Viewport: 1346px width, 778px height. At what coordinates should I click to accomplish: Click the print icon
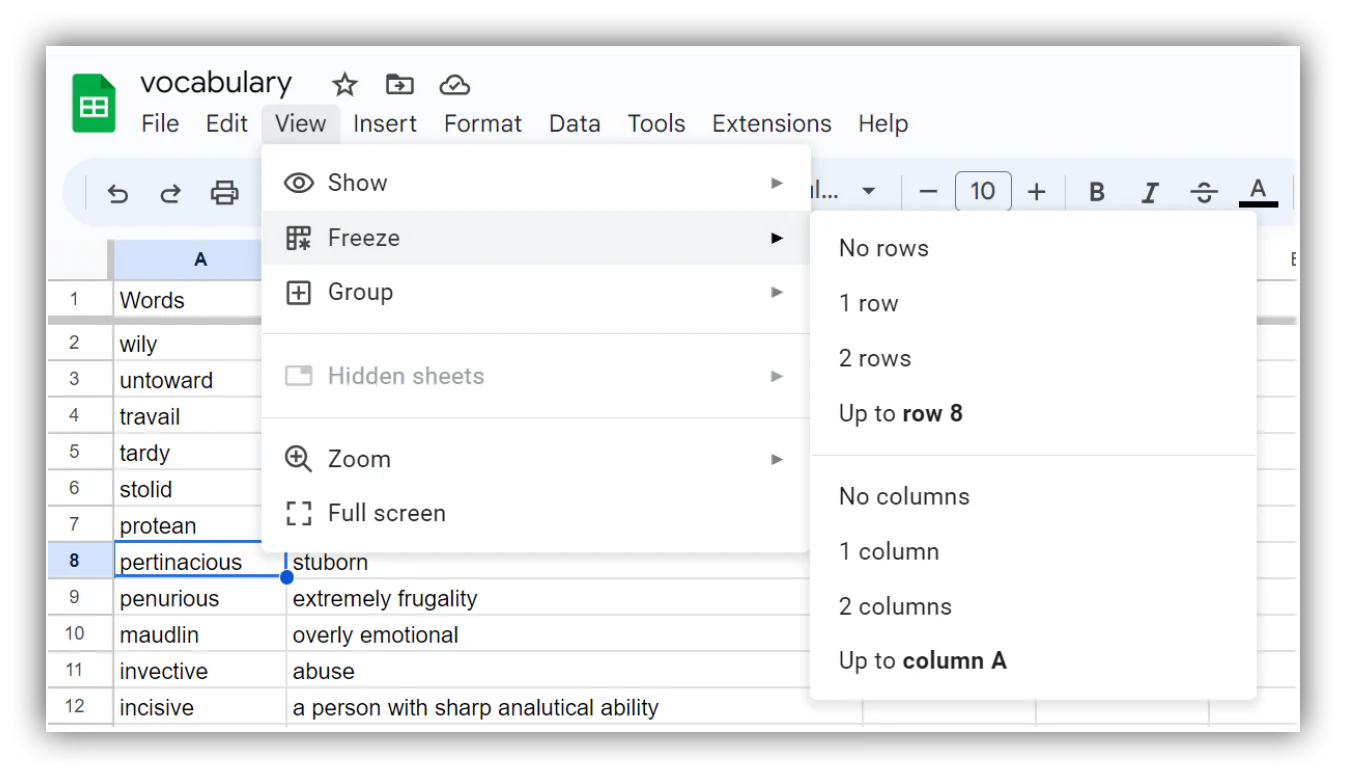tap(225, 193)
